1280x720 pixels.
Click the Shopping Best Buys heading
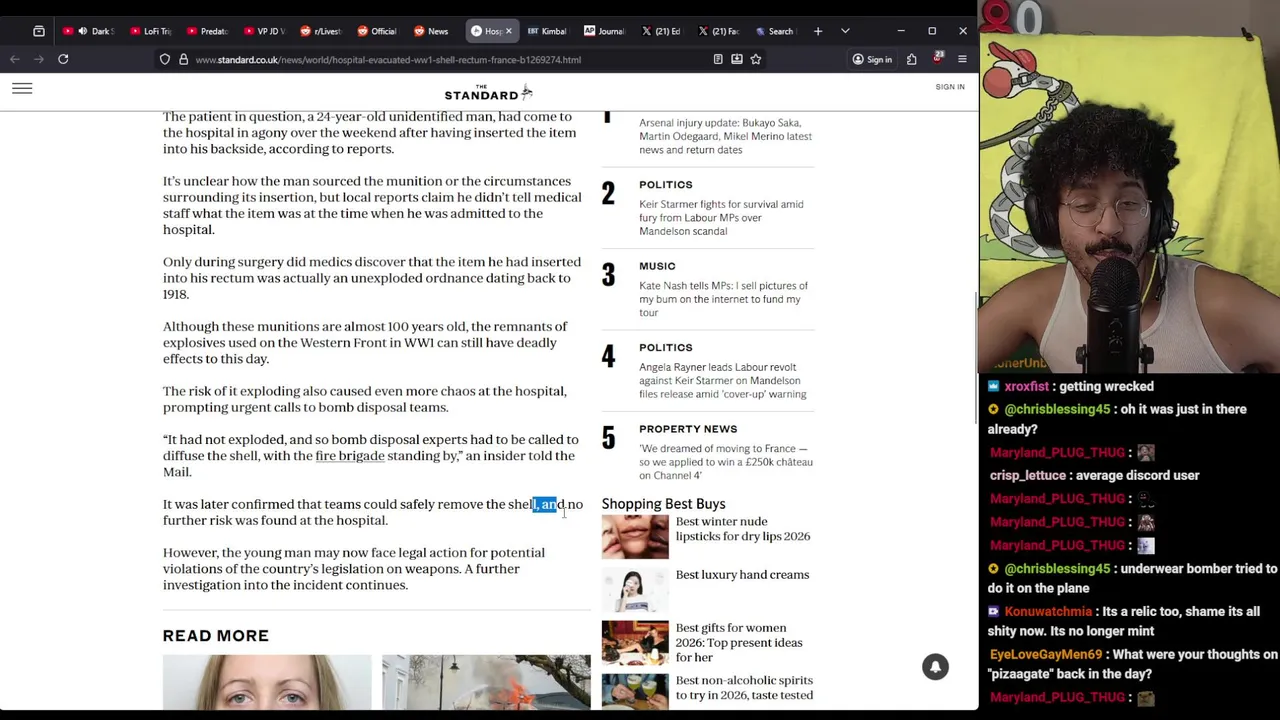point(664,504)
